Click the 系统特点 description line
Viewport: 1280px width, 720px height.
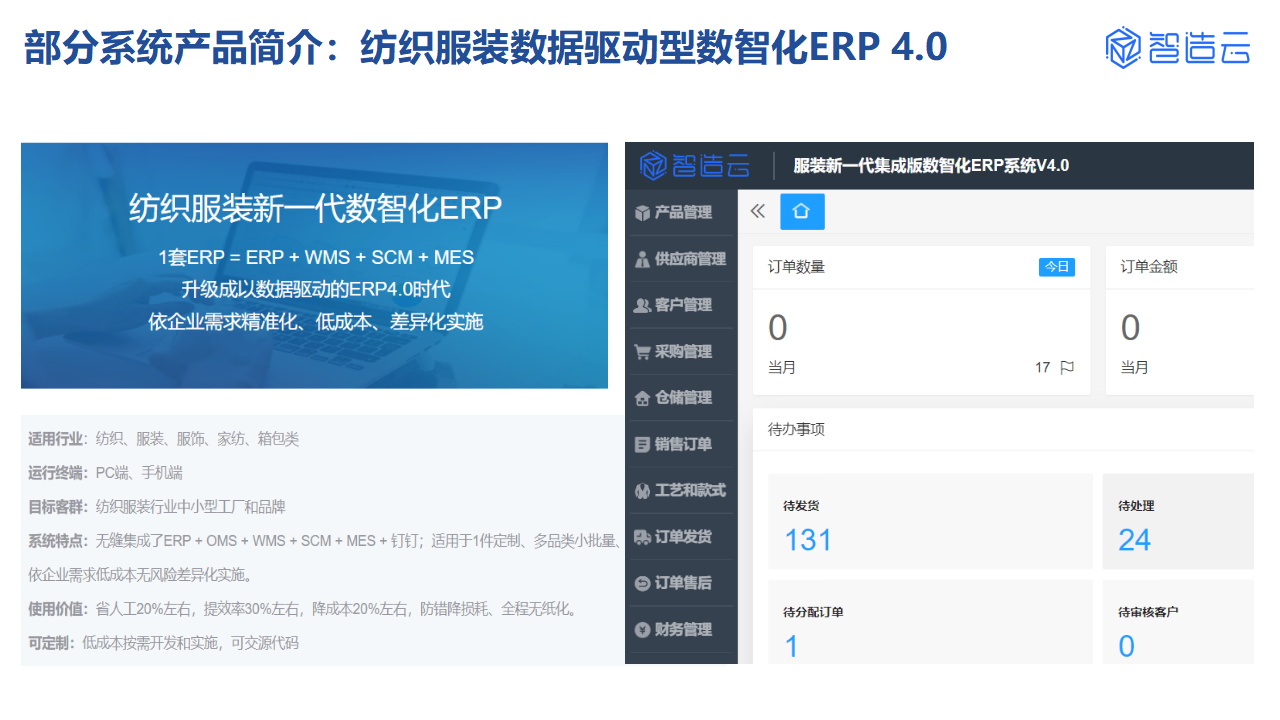pos(325,558)
